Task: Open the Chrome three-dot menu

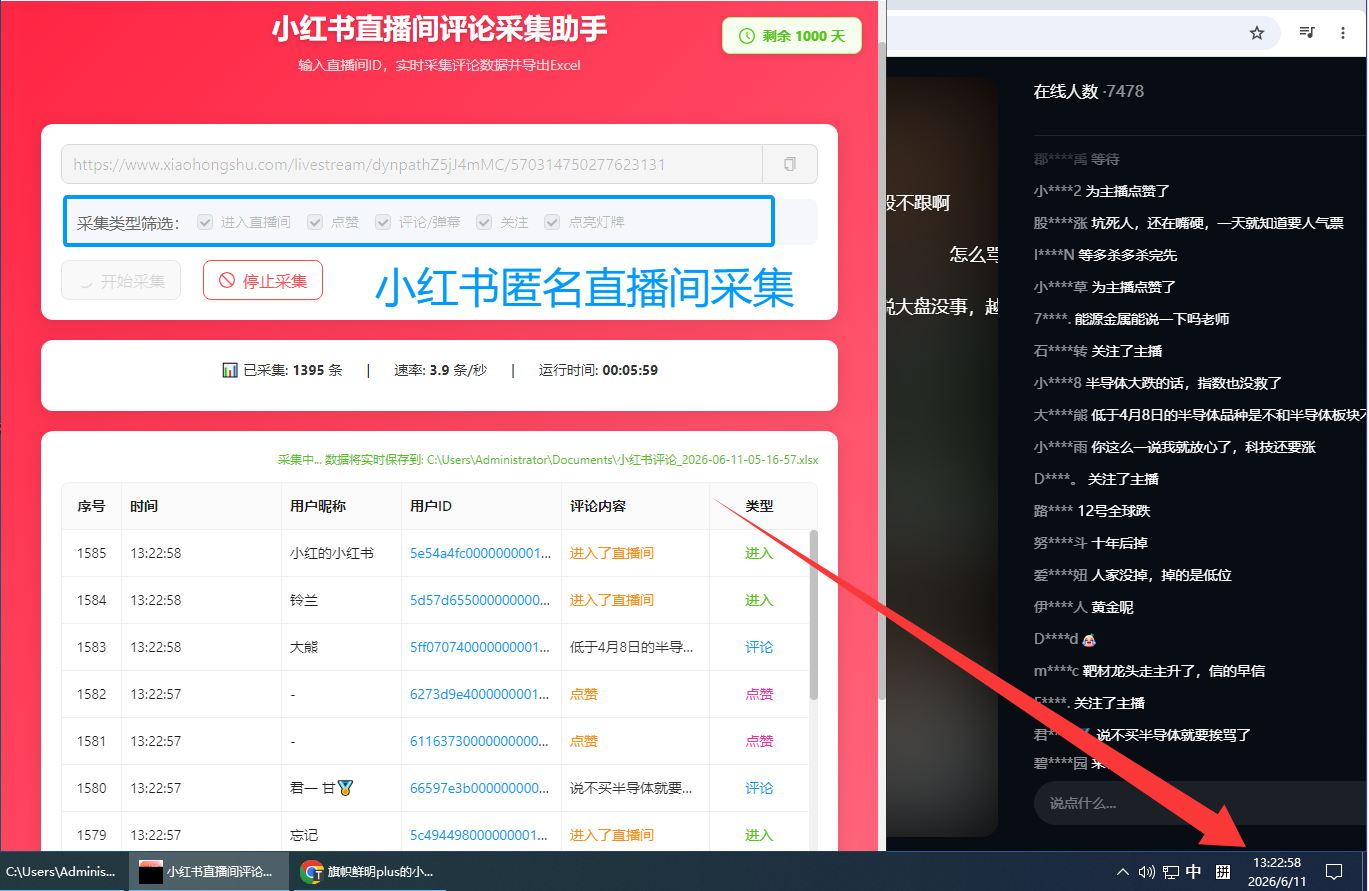Action: 1343,33
